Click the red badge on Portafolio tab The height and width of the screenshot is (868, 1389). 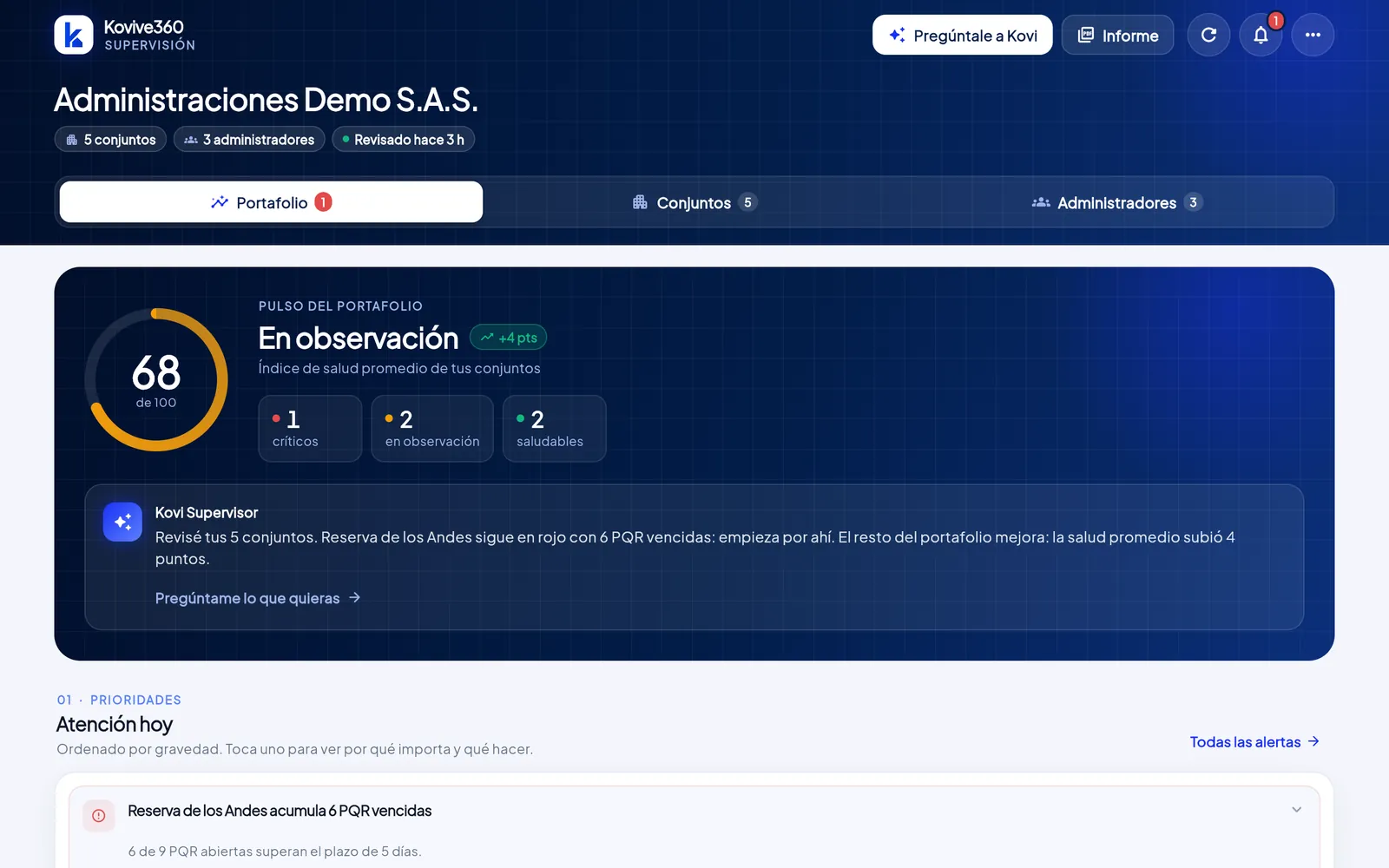(323, 202)
